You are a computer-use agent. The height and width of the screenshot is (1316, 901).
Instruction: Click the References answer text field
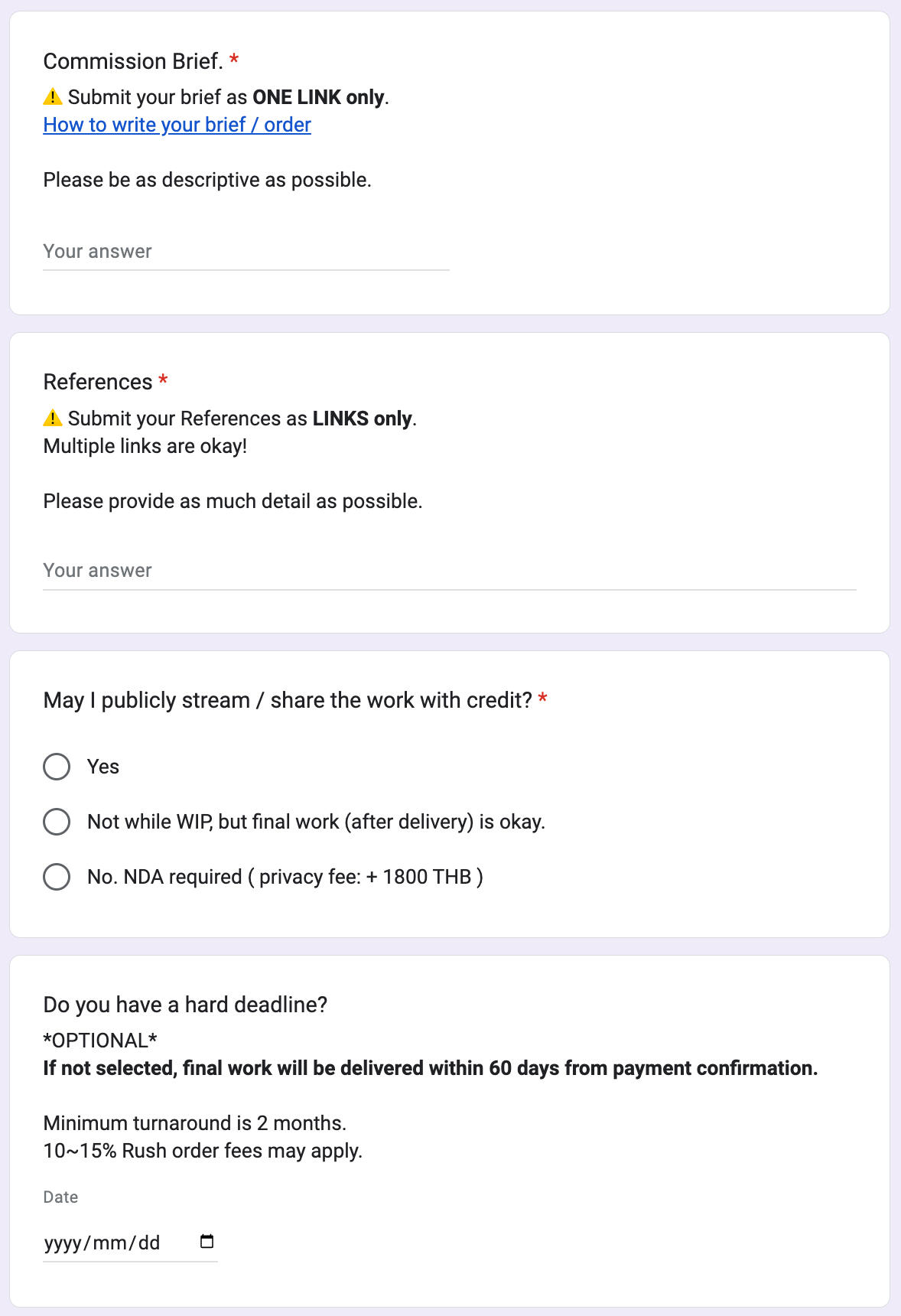pyautogui.click(x=449, y=571)
